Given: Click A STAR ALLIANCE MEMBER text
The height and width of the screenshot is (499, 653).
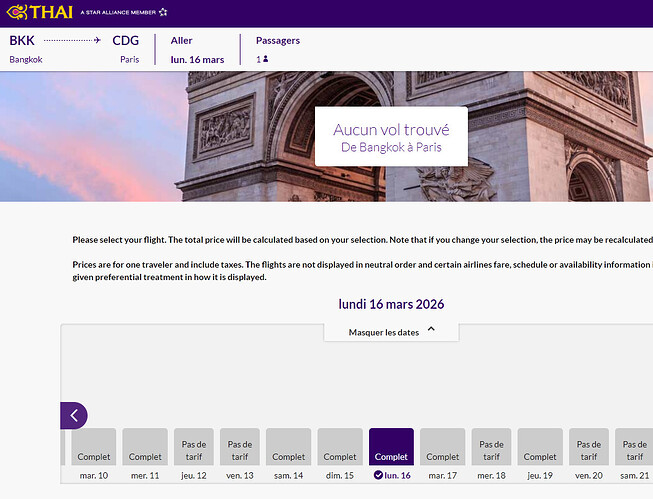Looking at the screenshot, I should [118, 12].
